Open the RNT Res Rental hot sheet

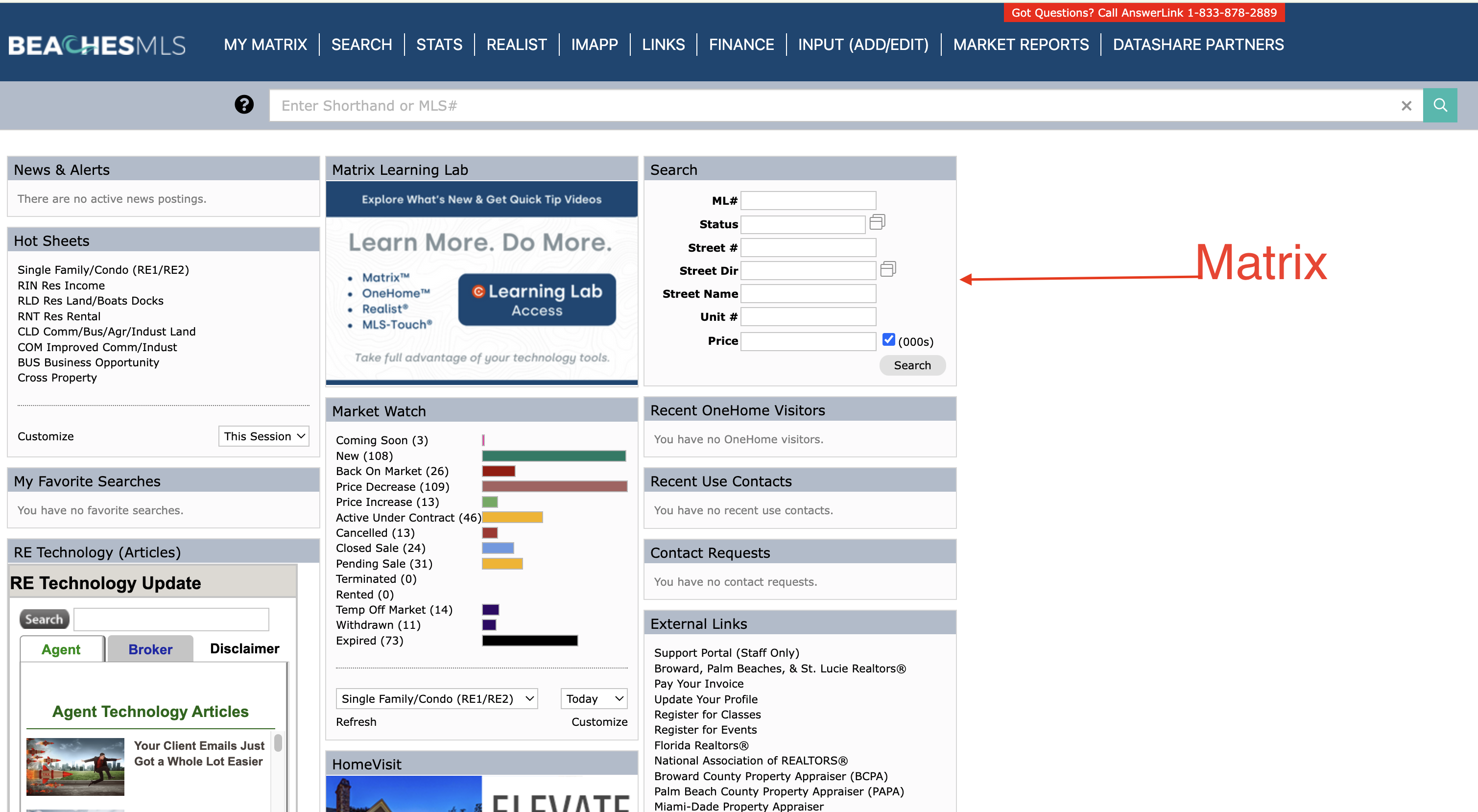pyautogui.click(x=59, y=316)
